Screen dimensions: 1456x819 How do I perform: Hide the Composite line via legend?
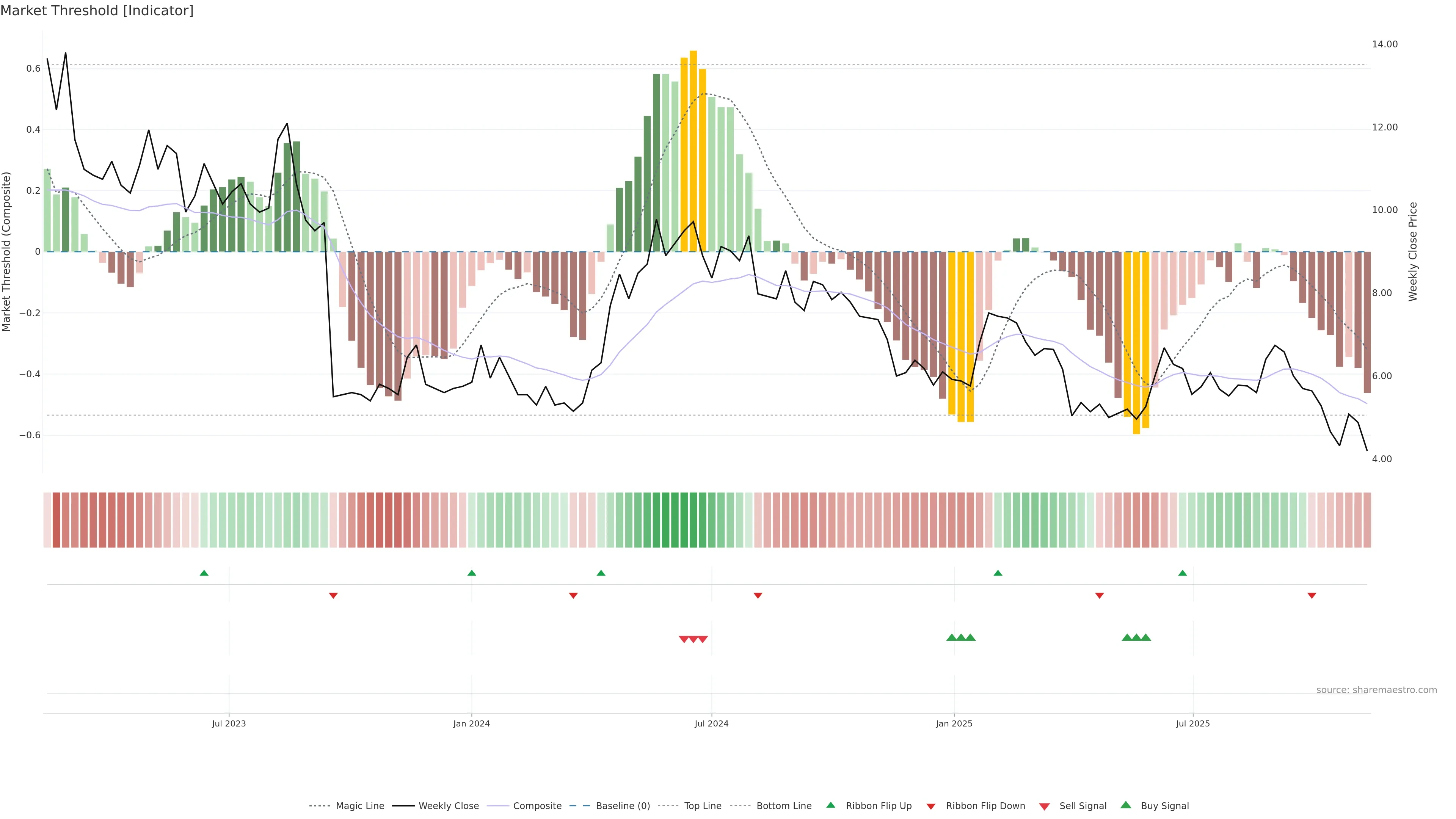[x=537, y=806]
